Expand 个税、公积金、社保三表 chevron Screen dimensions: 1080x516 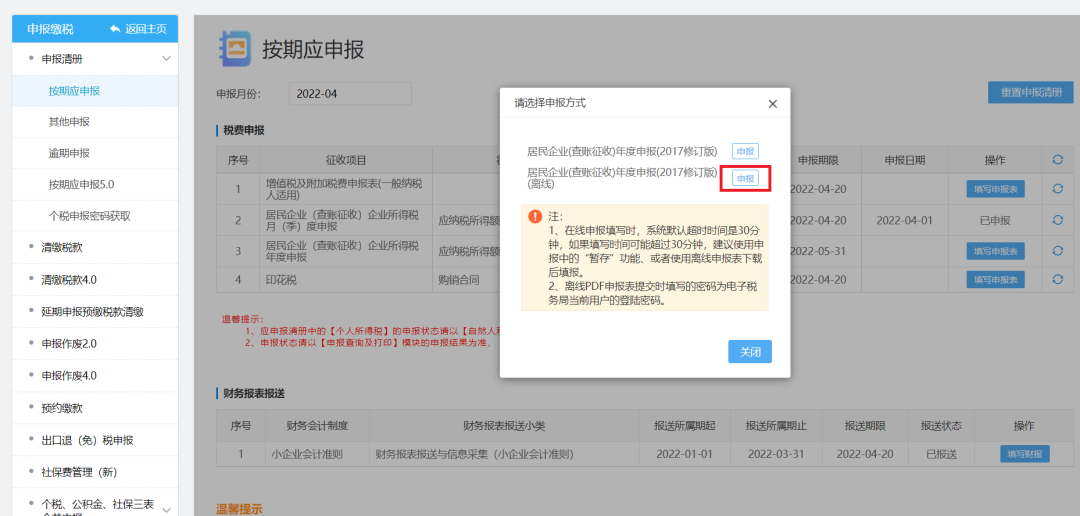tap(166, 510)
